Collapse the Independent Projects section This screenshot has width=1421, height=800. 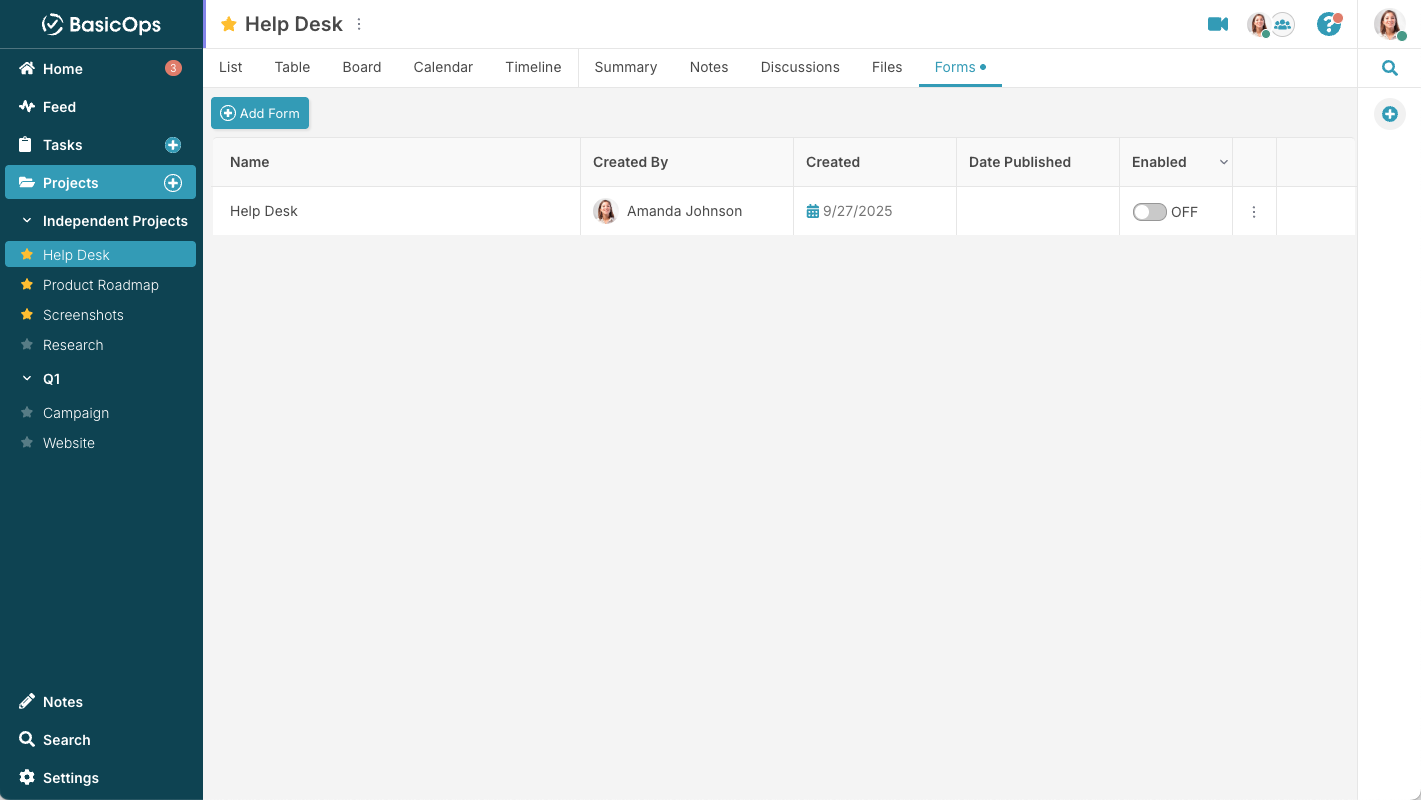click(x=27, y=220)
